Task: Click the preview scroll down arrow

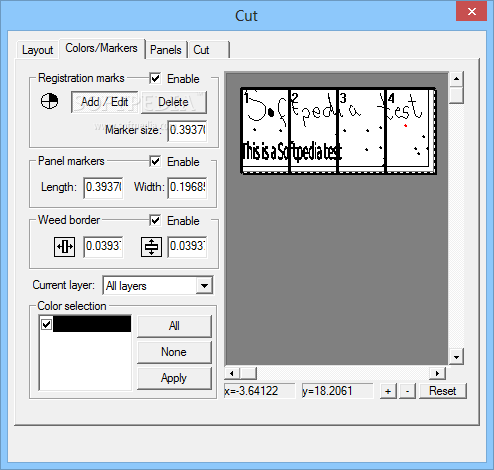Action: [456, 357]
